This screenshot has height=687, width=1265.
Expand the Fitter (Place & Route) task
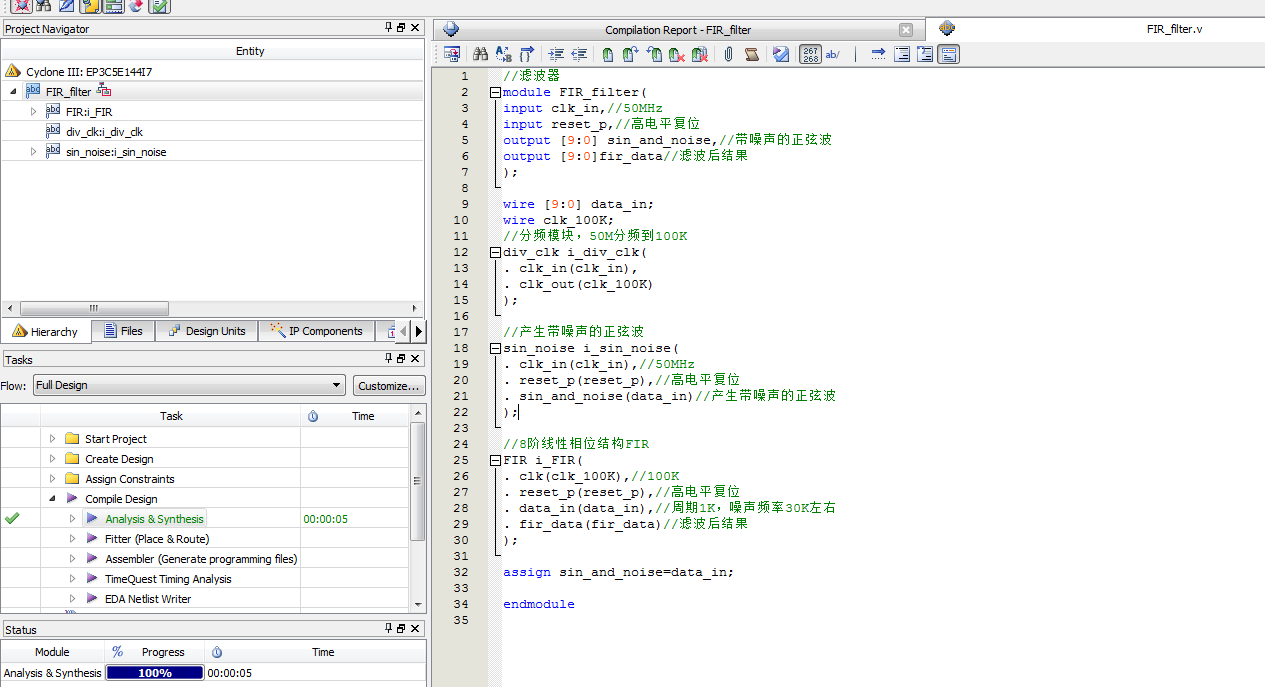pos(72,539)
